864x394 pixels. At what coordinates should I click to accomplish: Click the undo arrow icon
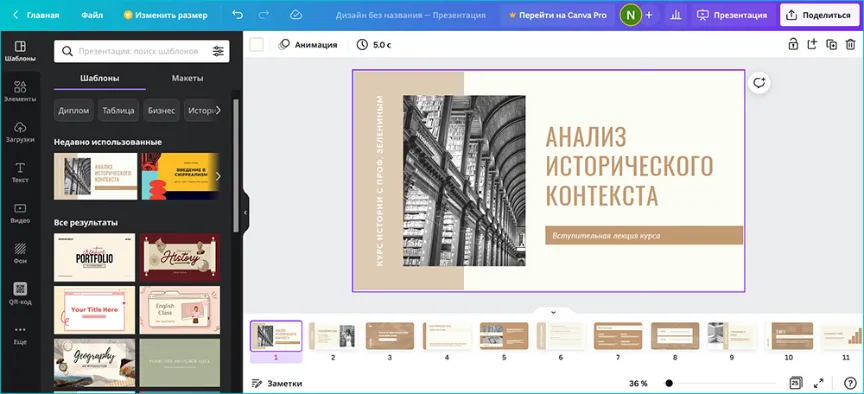pos(237,15)
